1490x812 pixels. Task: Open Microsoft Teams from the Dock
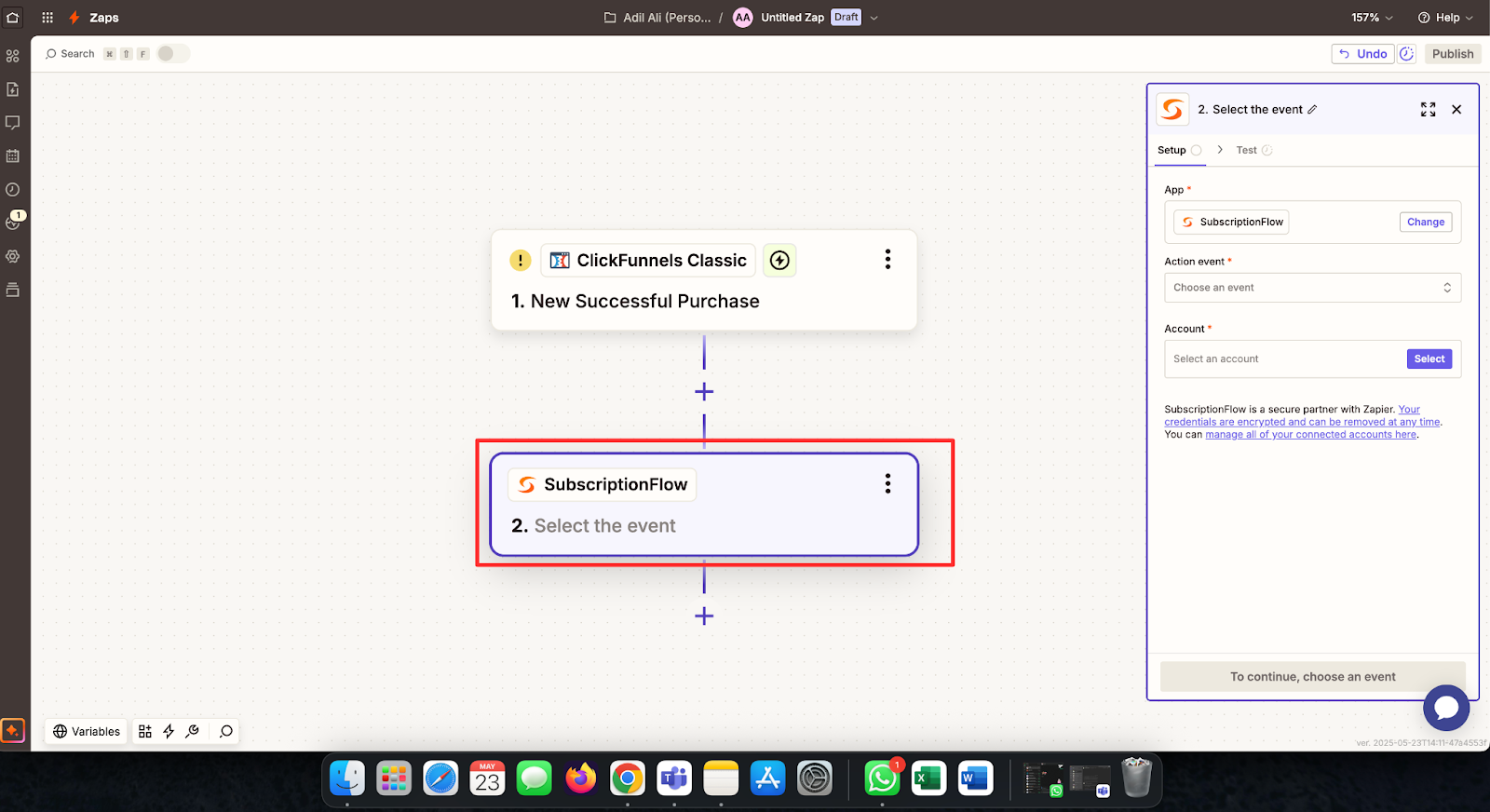tap(674, 778)
